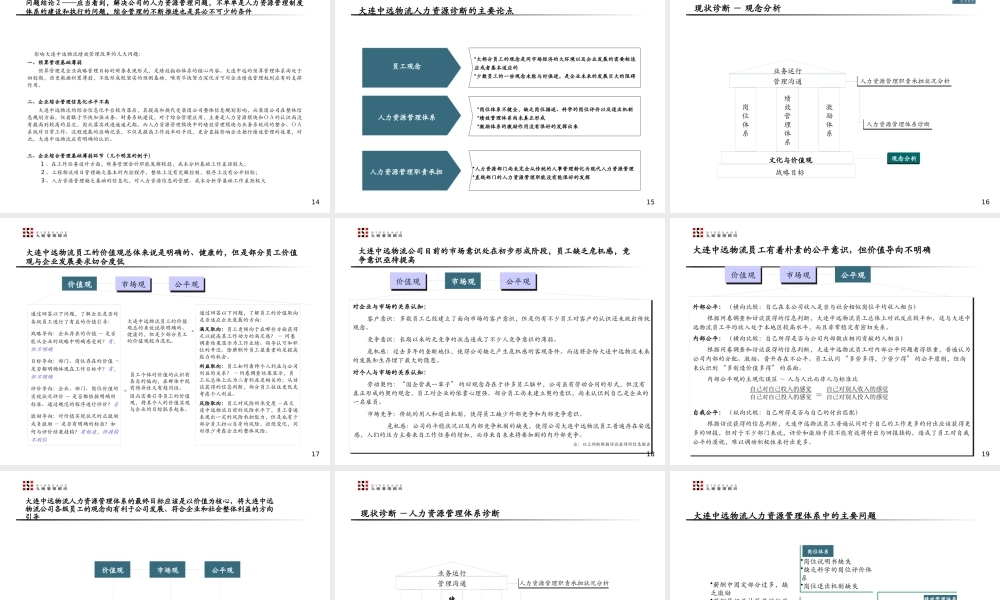The width and height of the screenshot is (1000, 600).
Task: Select slide 19 about 公平意识
Action: 835,341
